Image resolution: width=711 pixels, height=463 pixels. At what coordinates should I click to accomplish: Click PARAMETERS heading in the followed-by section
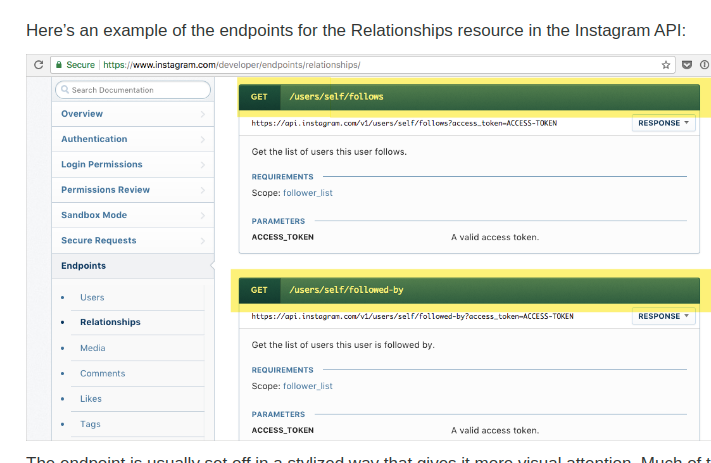click(x=278, y=414)
